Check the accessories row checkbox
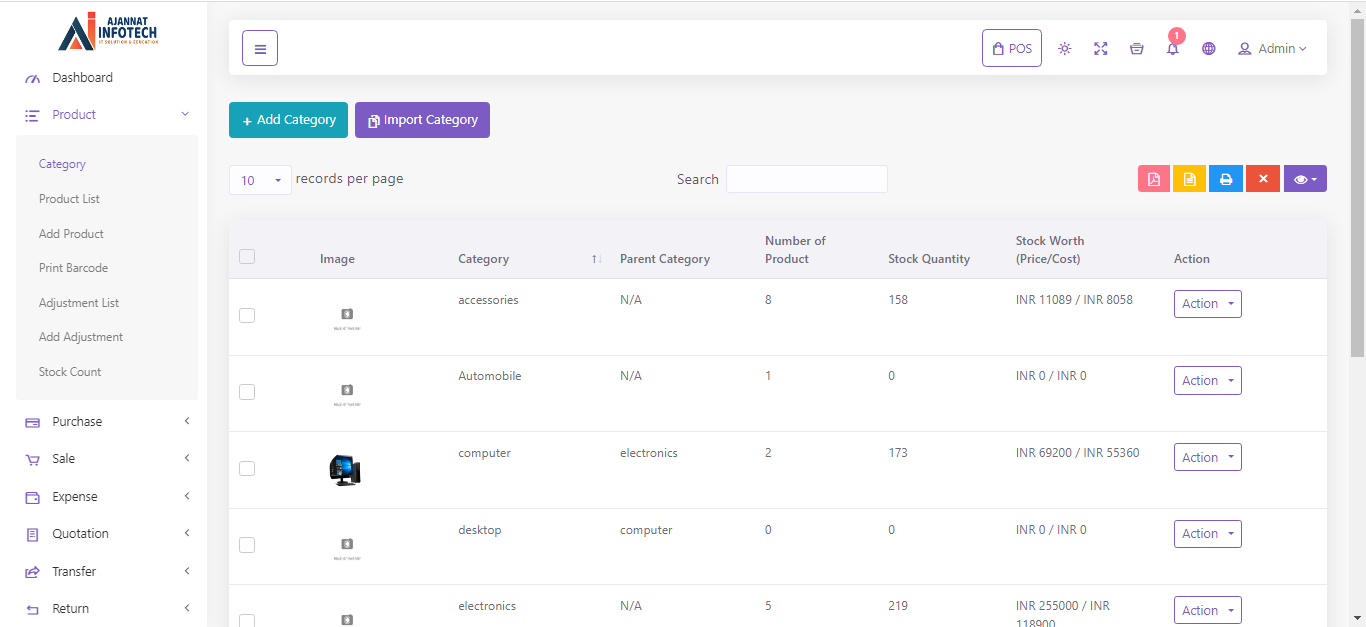Image resolution: width=1366 pixels, height=627 pixels. coord(247,315)
